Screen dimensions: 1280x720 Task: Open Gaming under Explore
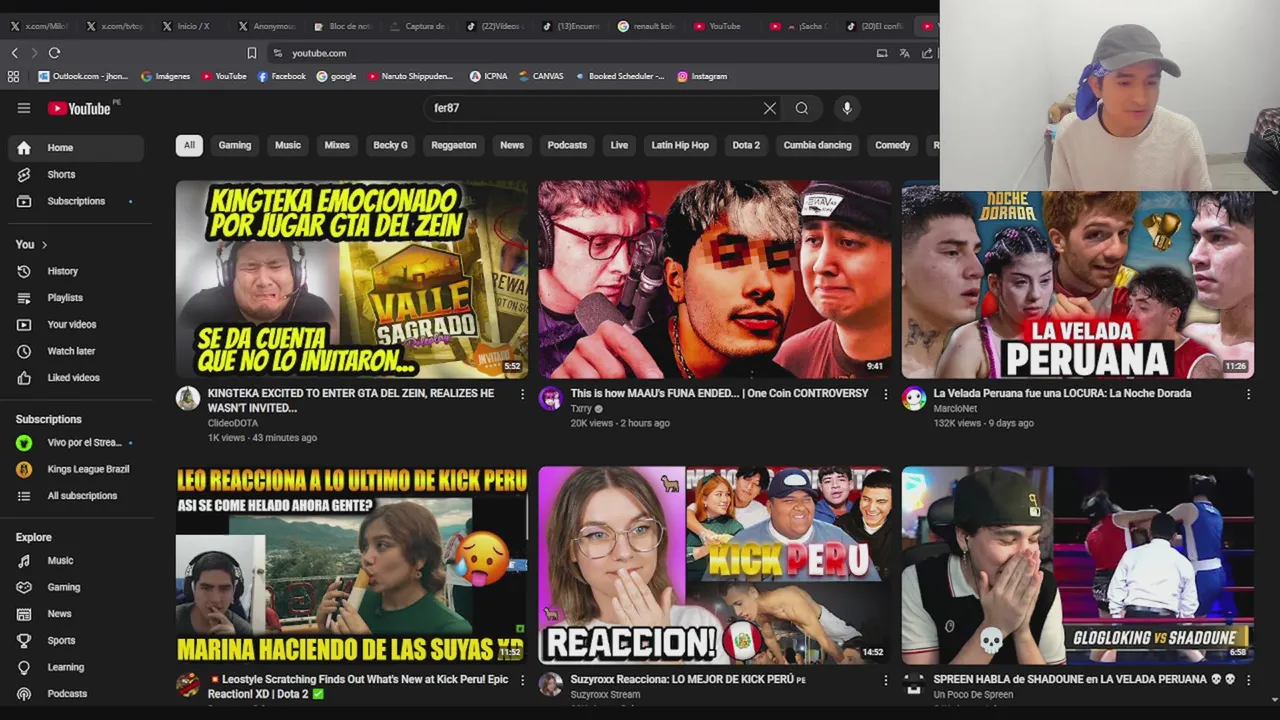[76, 588]
